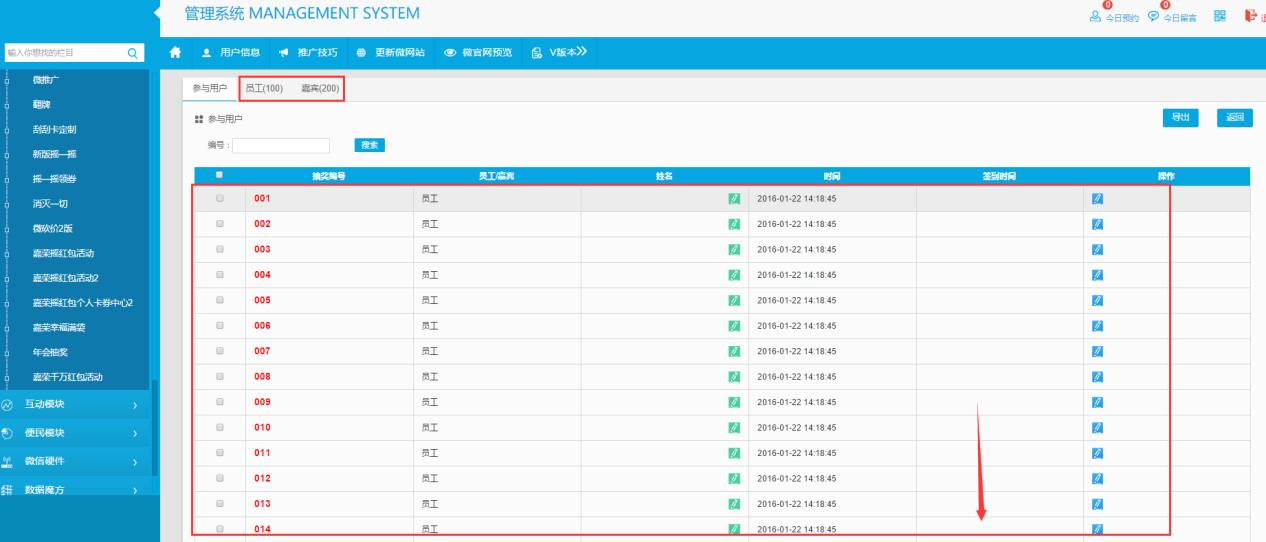Toggle the select-all checkbox in the table header
The width and height of the screenshot is (1266, 542).
pyautogui.click(x=220, y=175)
